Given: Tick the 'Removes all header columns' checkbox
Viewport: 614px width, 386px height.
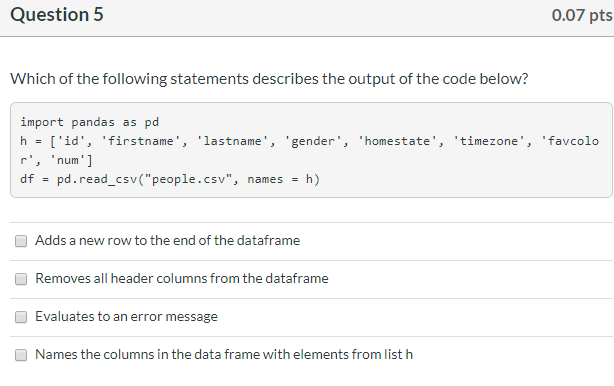Looking at the screenshot, I should point(21,279).
